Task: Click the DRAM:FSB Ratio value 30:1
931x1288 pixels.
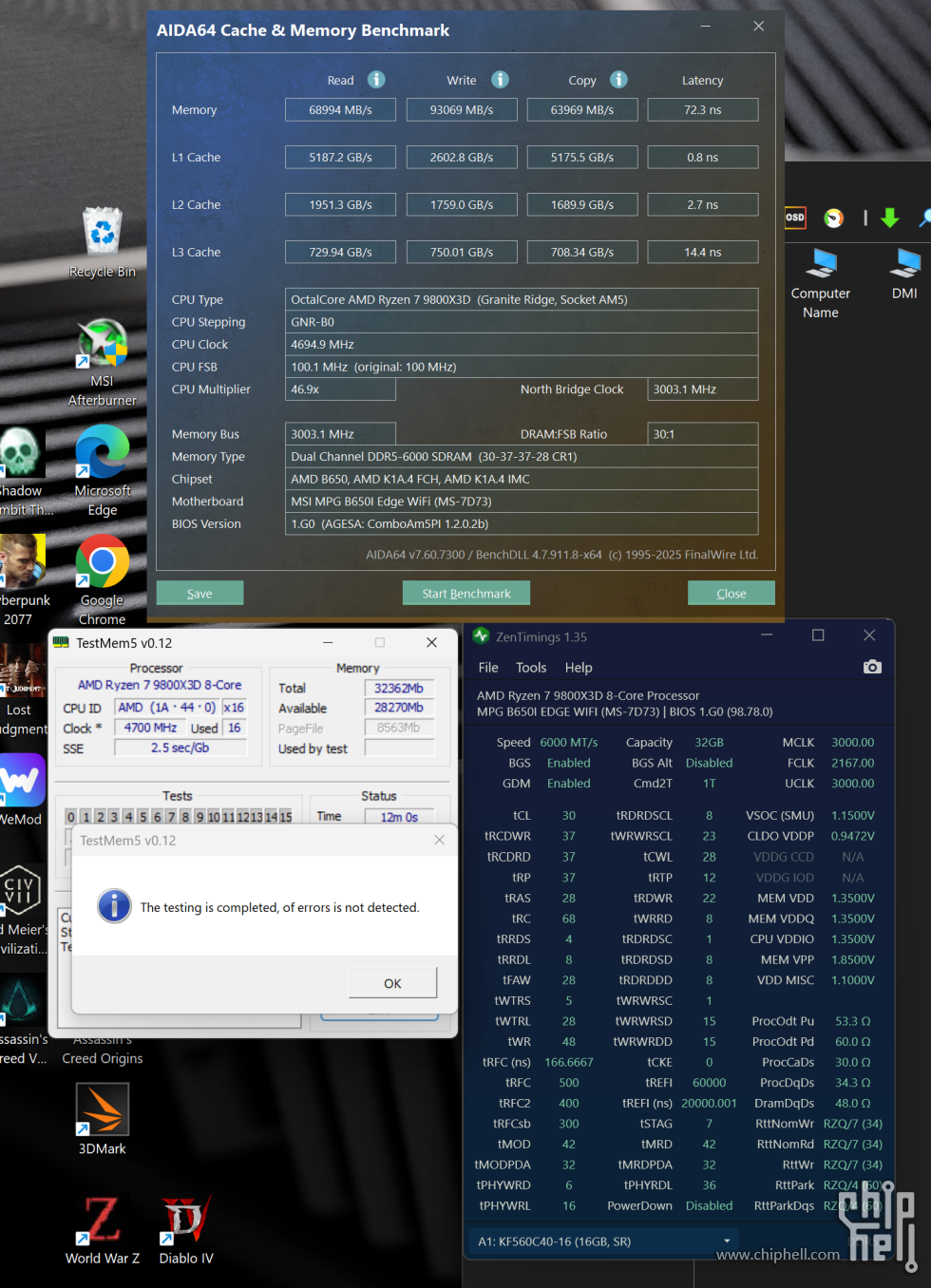Action: point(703,433)
